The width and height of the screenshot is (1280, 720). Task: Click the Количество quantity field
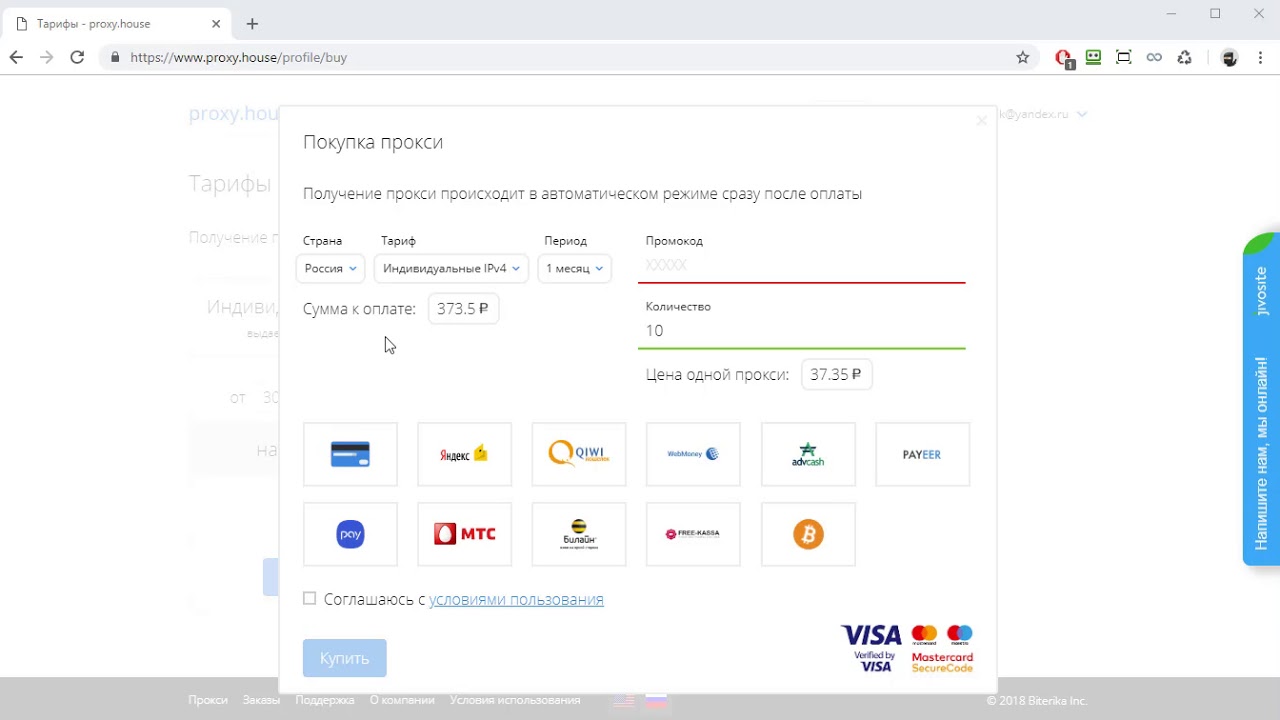[802, 331]
